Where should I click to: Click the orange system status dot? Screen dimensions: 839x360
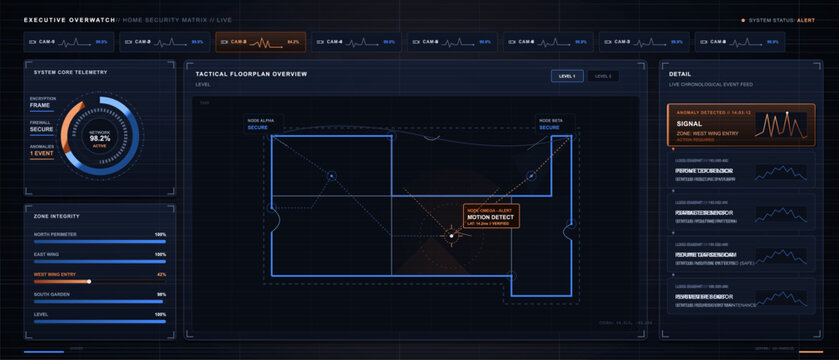tap(743, 20)
